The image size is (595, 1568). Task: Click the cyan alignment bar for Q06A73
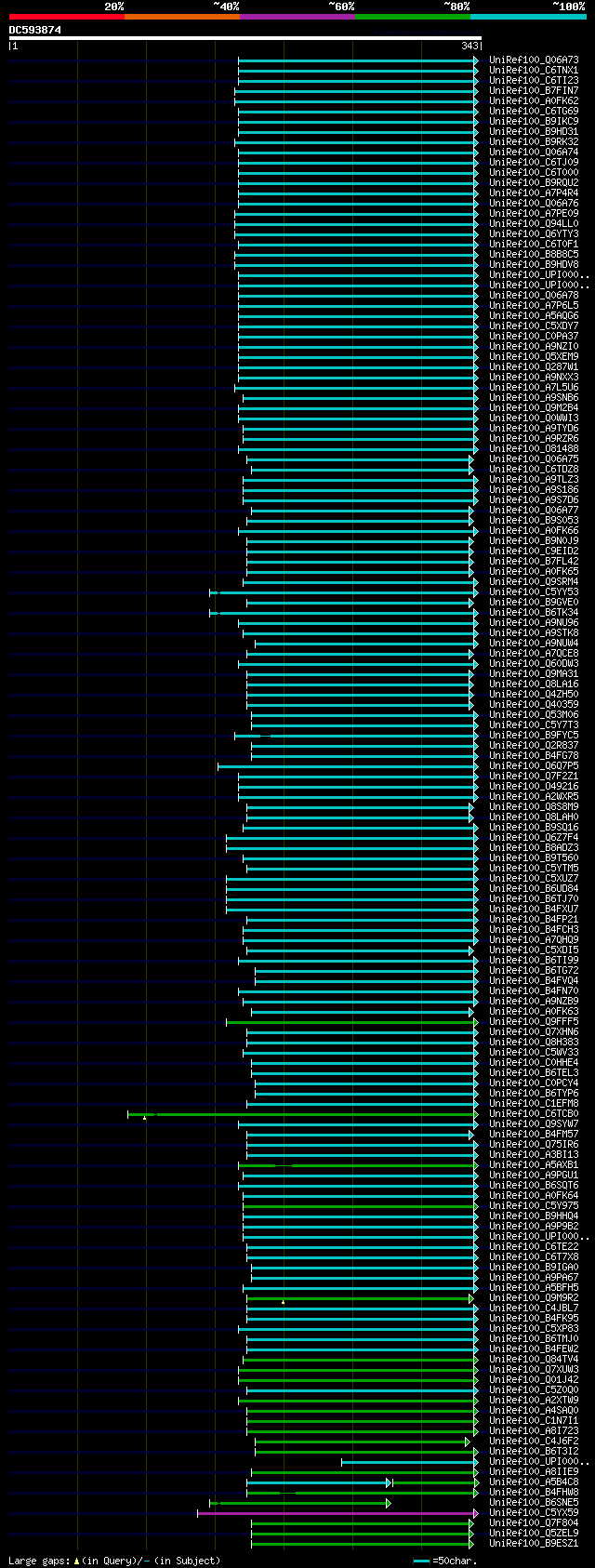tap(359, 60)
